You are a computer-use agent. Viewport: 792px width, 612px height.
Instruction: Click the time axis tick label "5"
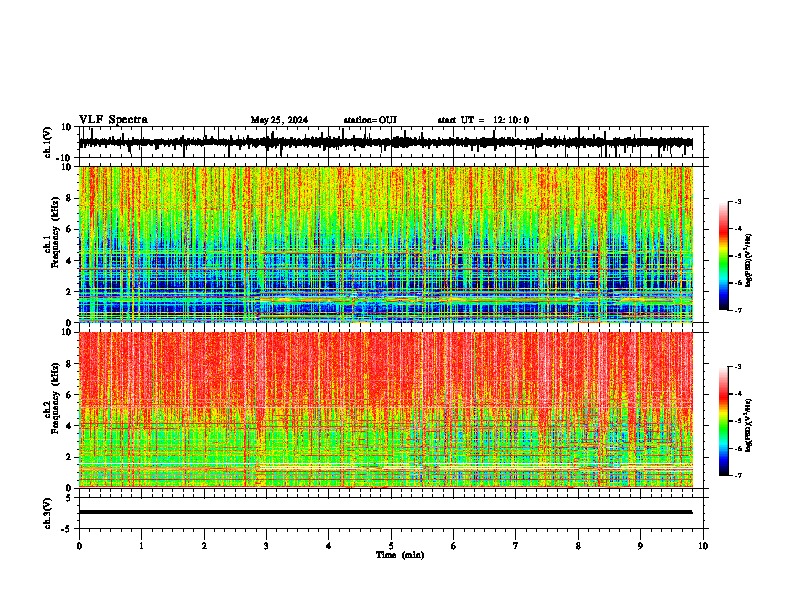pos(391,546)
